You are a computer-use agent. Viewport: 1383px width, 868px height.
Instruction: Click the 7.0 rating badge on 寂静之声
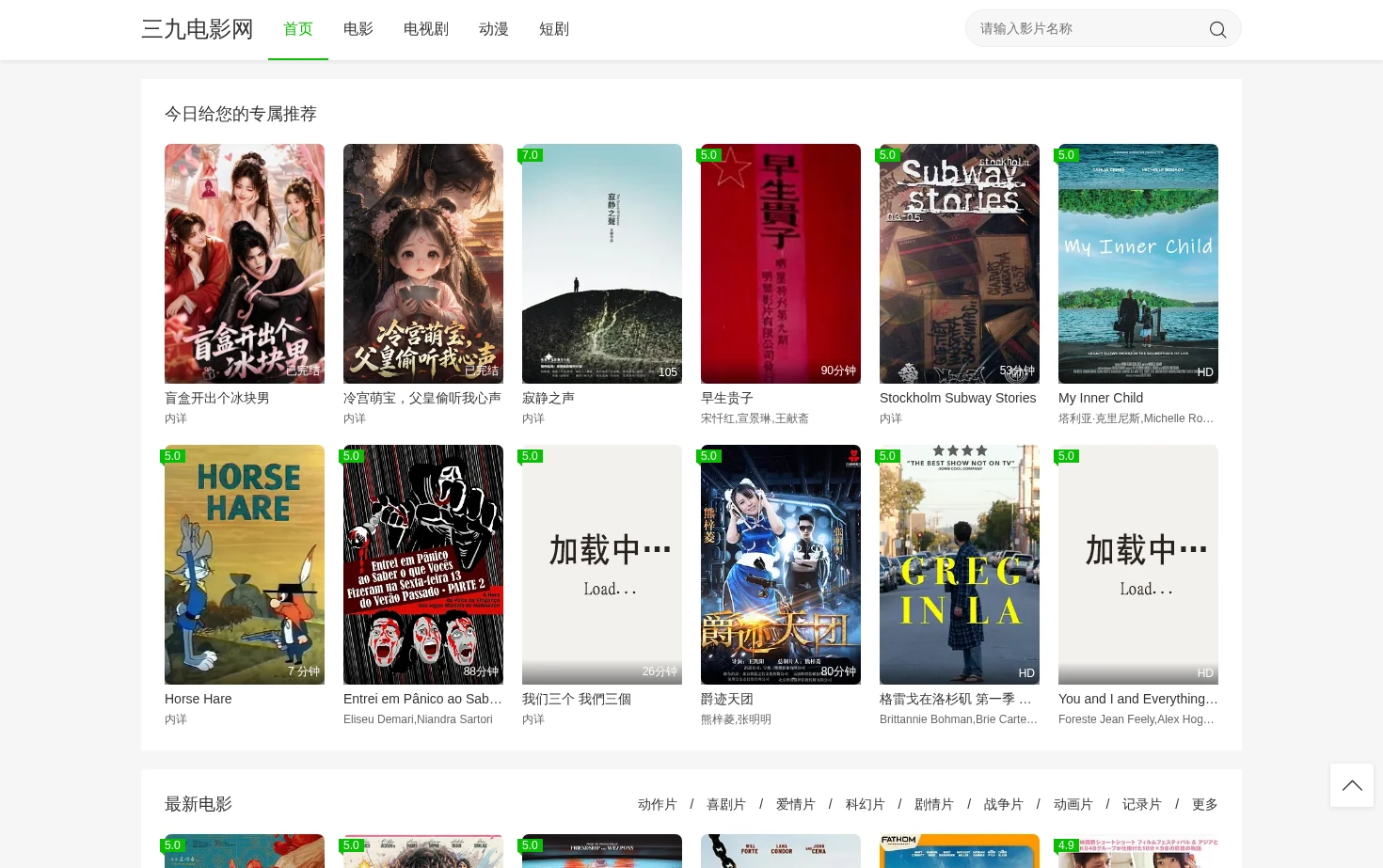[531, 155]
